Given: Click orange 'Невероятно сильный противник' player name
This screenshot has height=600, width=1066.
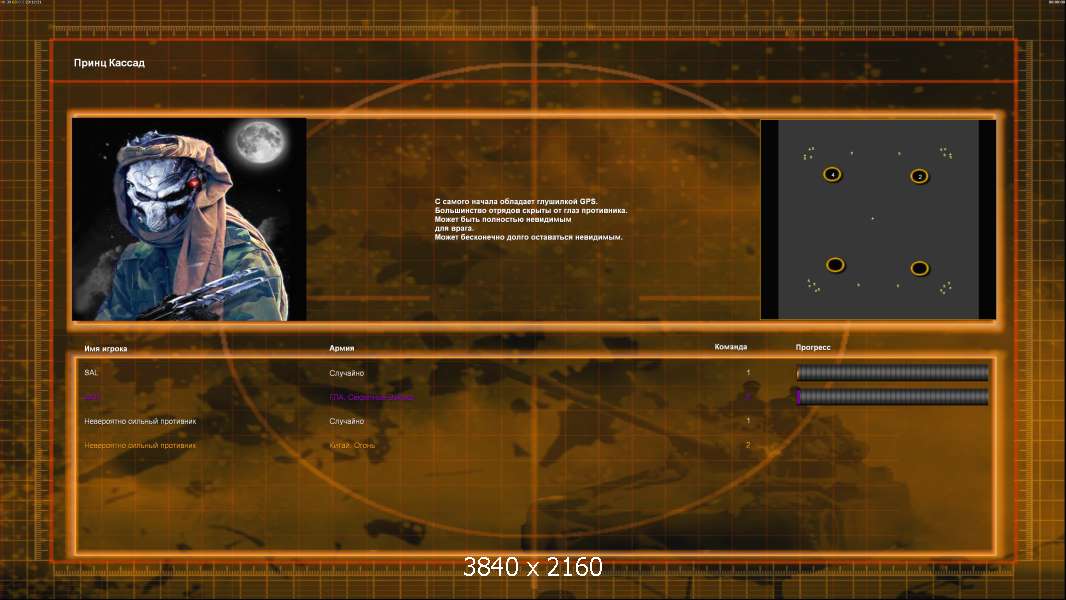Looking at the screenshot, I should click(x=140, y=446).
